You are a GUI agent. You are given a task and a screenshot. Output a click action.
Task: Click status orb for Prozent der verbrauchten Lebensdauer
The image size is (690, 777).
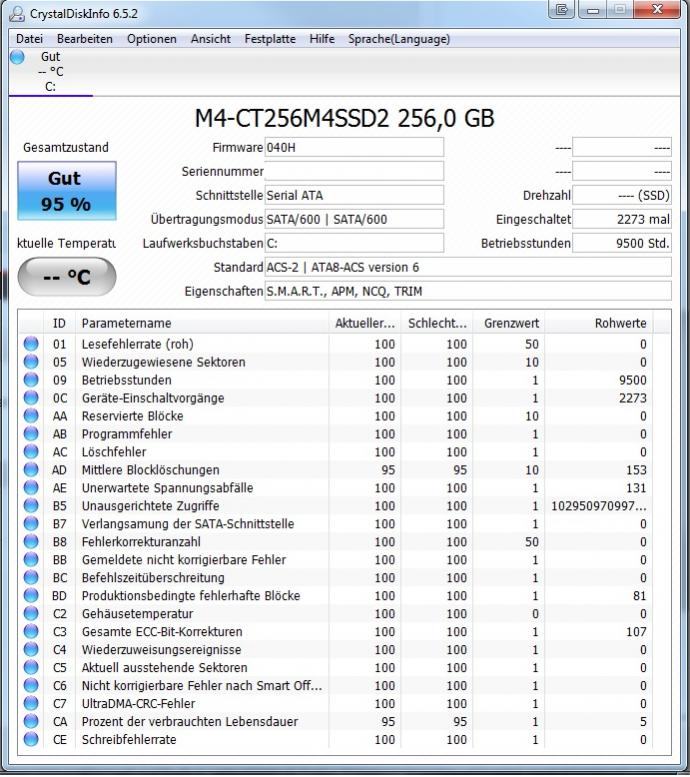31,721
